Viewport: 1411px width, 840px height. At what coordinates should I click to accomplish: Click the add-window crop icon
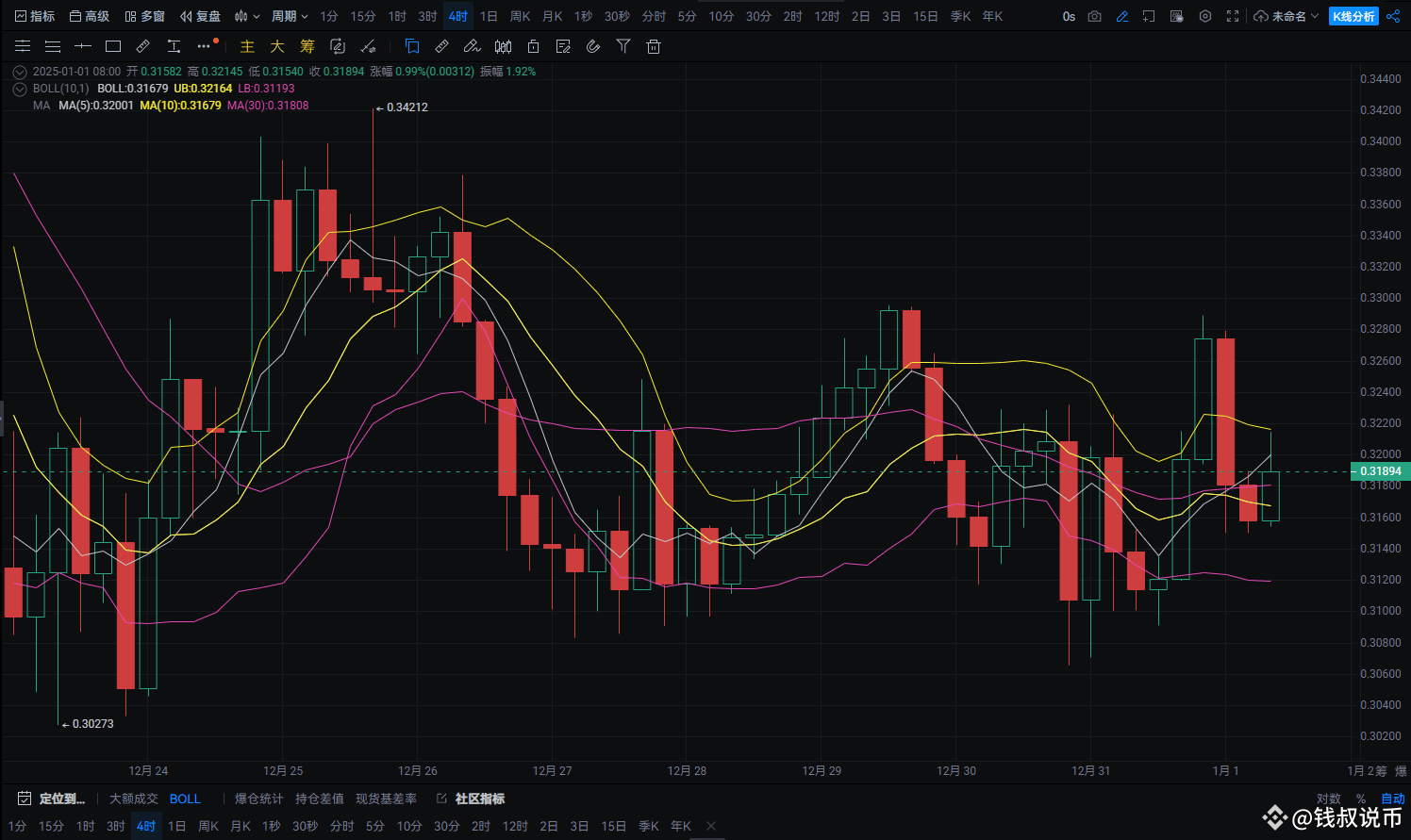pos(1149,16)
